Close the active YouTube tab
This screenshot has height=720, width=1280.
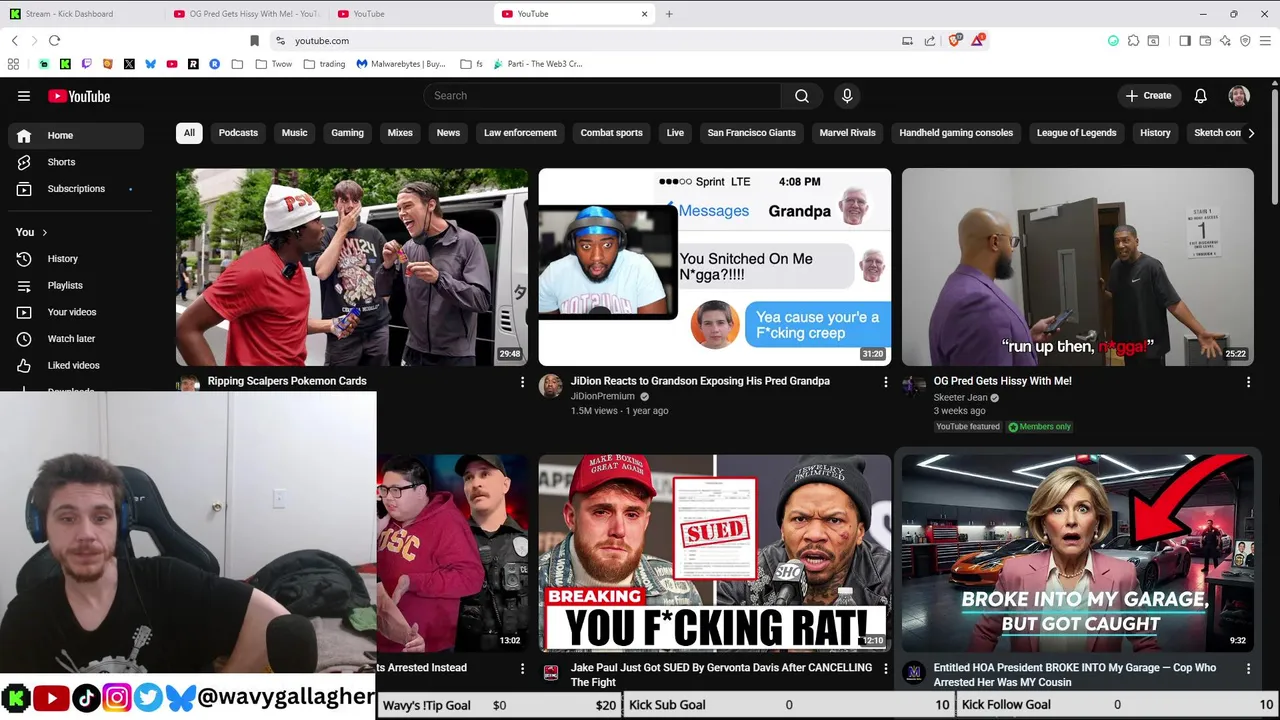coord(644,14)
